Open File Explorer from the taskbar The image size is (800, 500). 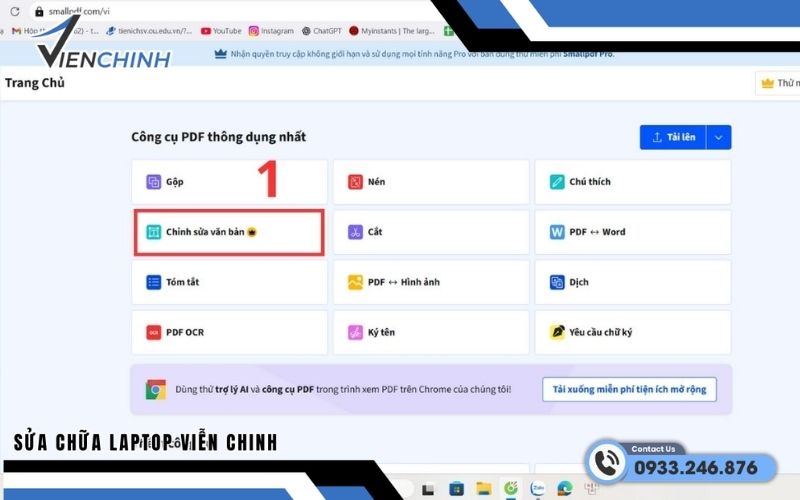(x=483, y=489)
